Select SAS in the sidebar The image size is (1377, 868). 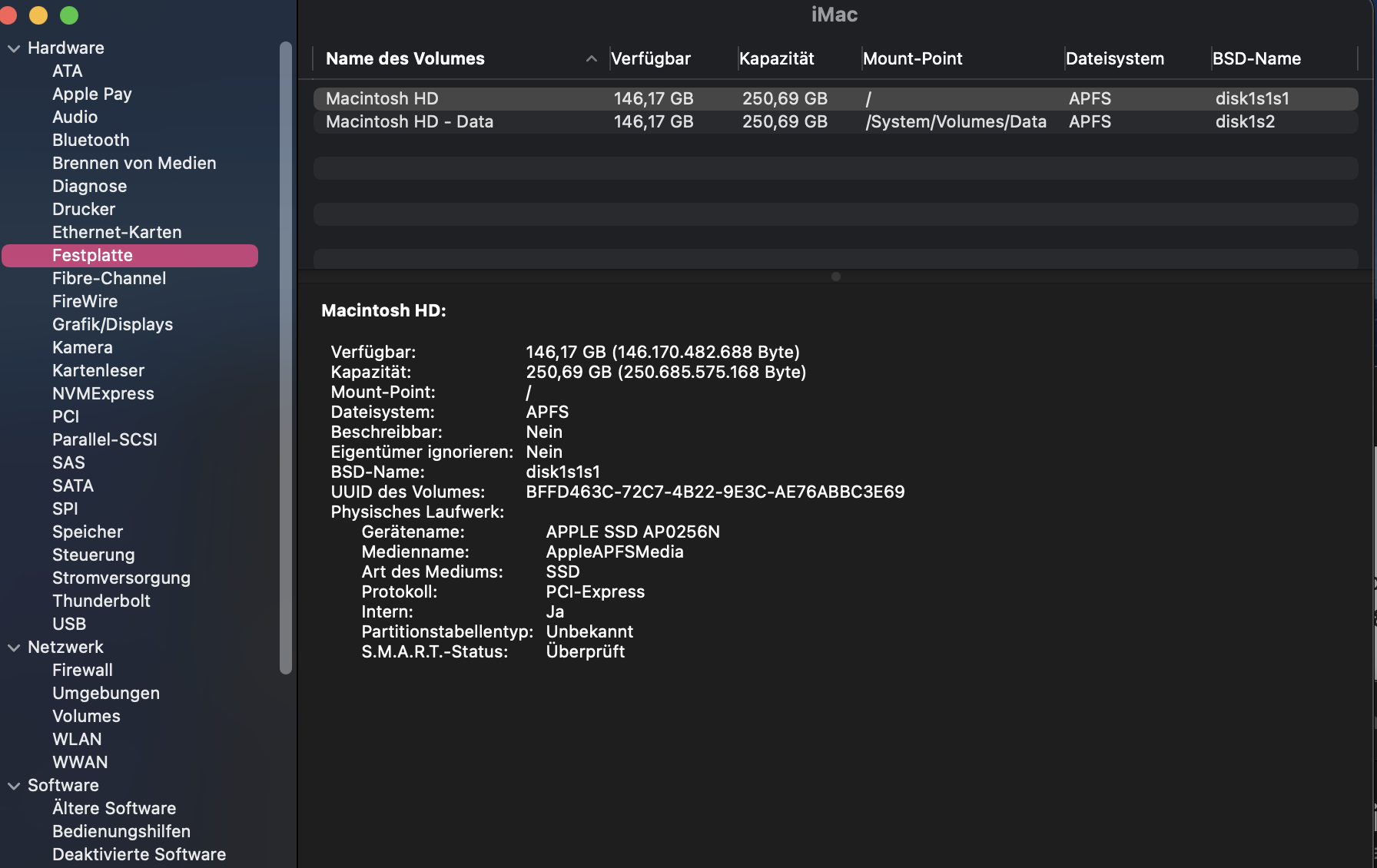(68, 462)
